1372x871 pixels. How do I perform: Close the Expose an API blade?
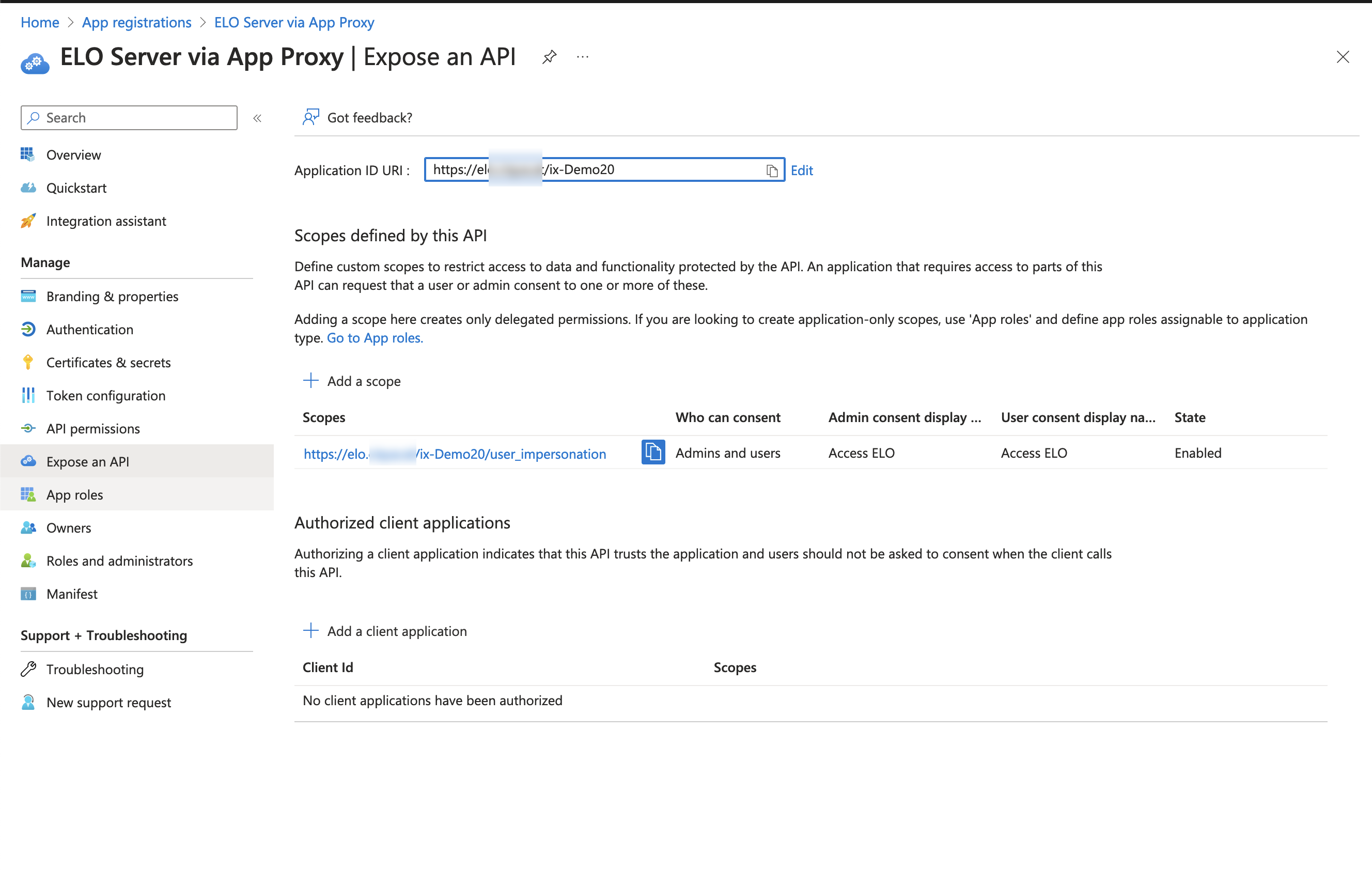tap(1343, 57)
